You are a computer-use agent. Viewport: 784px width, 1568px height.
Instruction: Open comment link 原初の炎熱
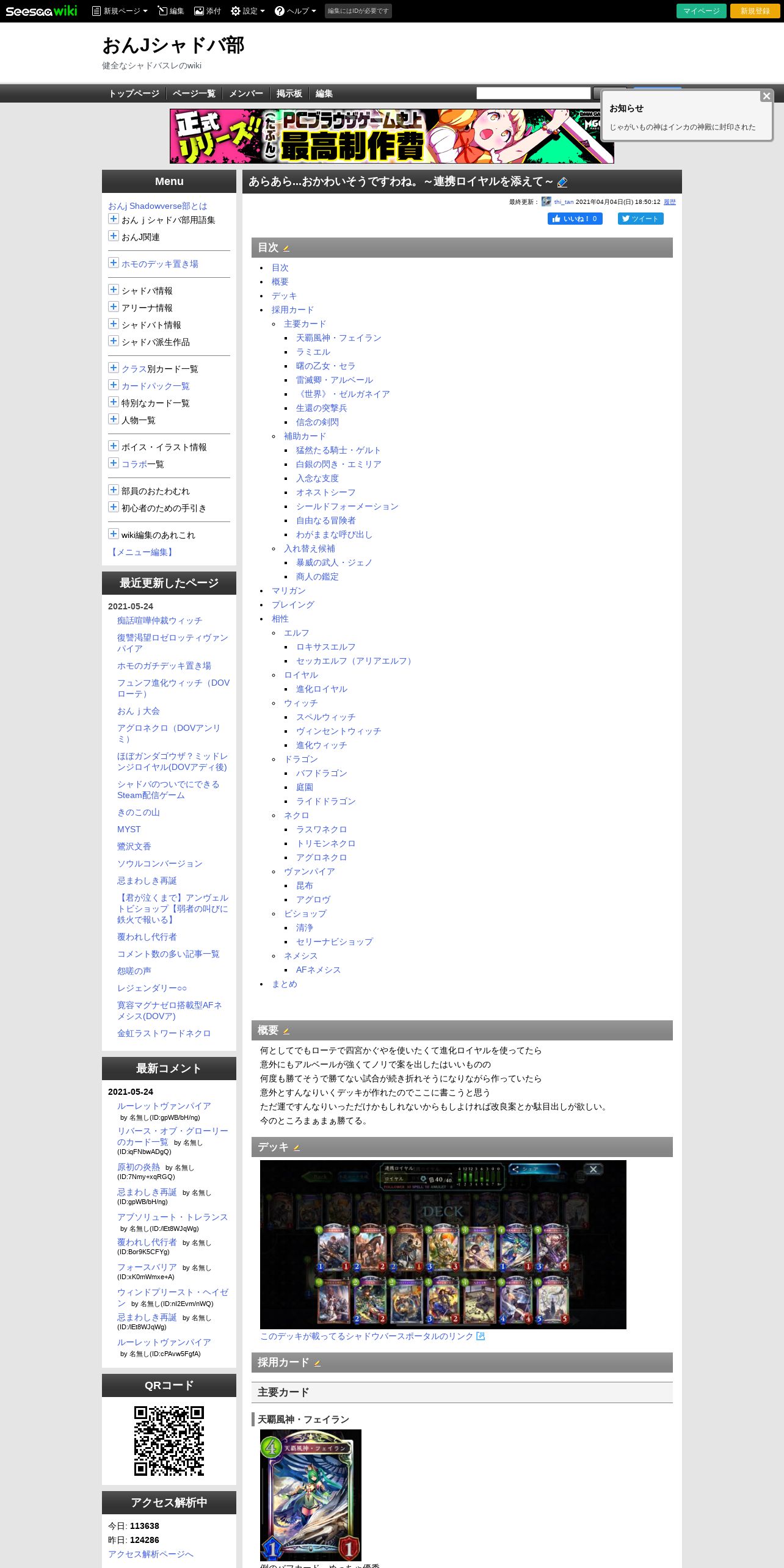138,1167
